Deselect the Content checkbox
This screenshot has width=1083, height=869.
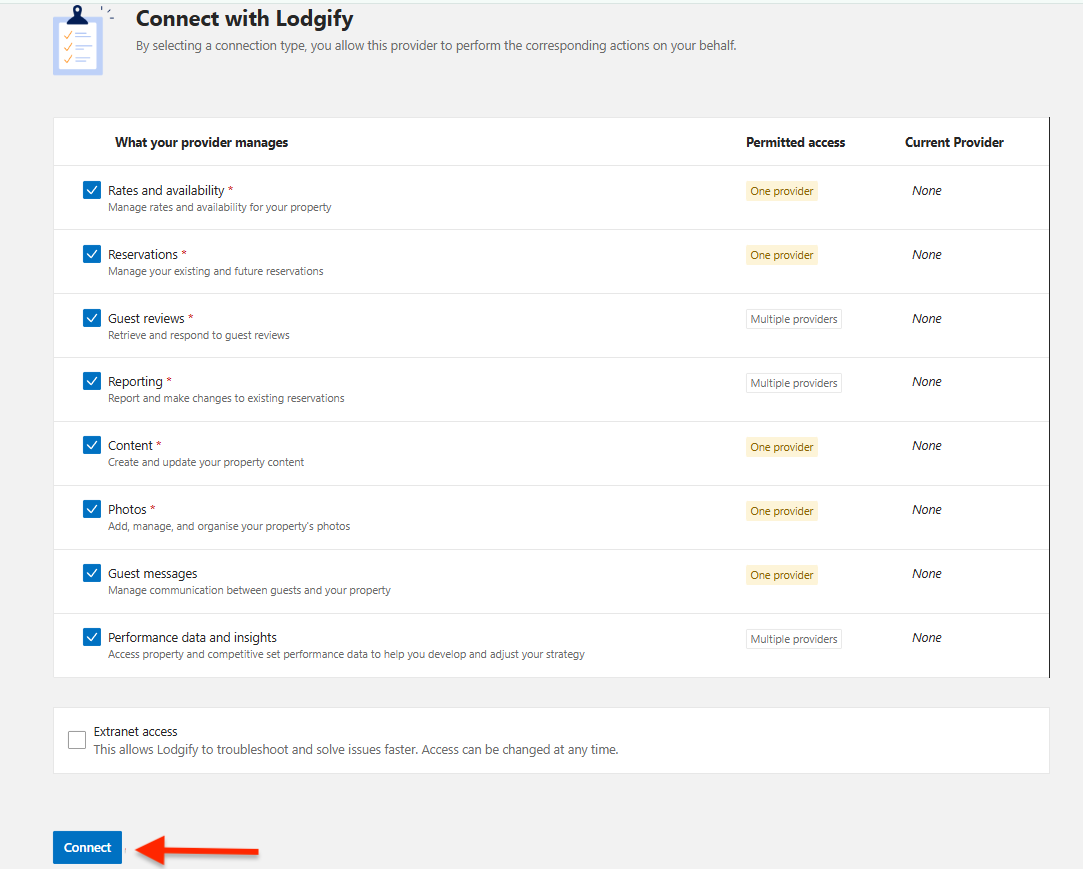(92, 445)
